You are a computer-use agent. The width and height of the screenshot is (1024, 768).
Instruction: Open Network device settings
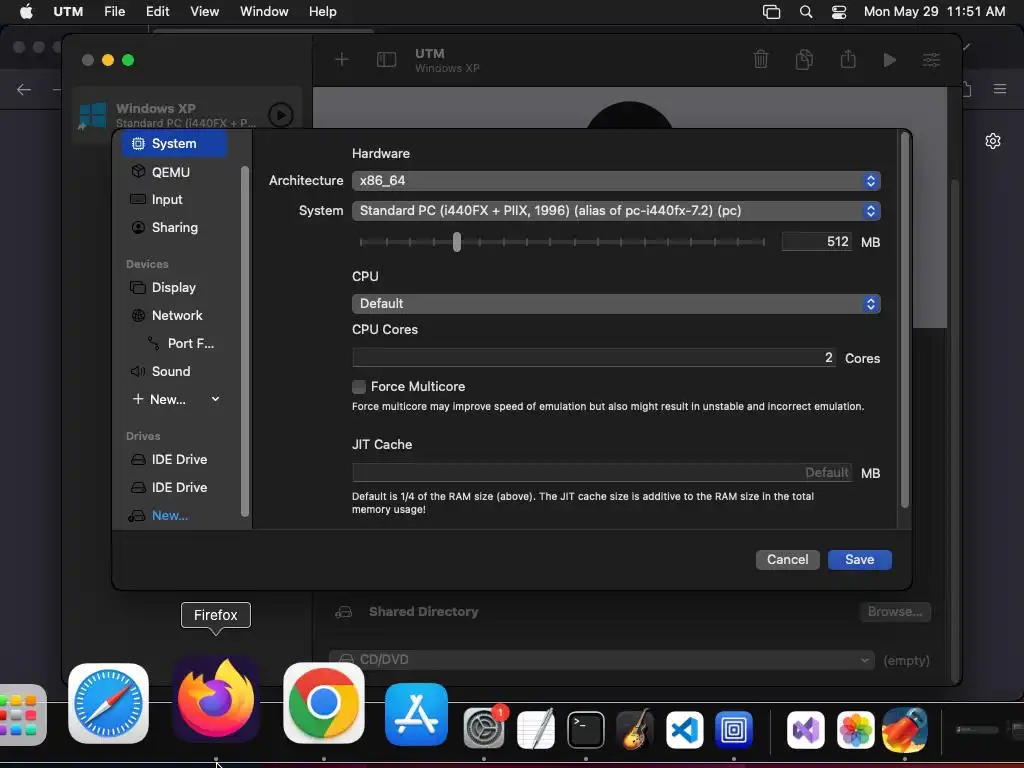pos(177,316)
